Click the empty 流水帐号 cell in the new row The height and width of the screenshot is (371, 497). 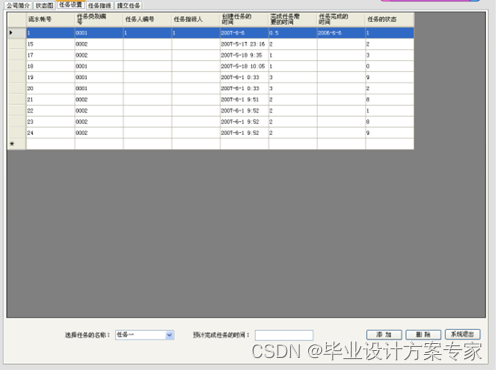(x=50, y=144)
